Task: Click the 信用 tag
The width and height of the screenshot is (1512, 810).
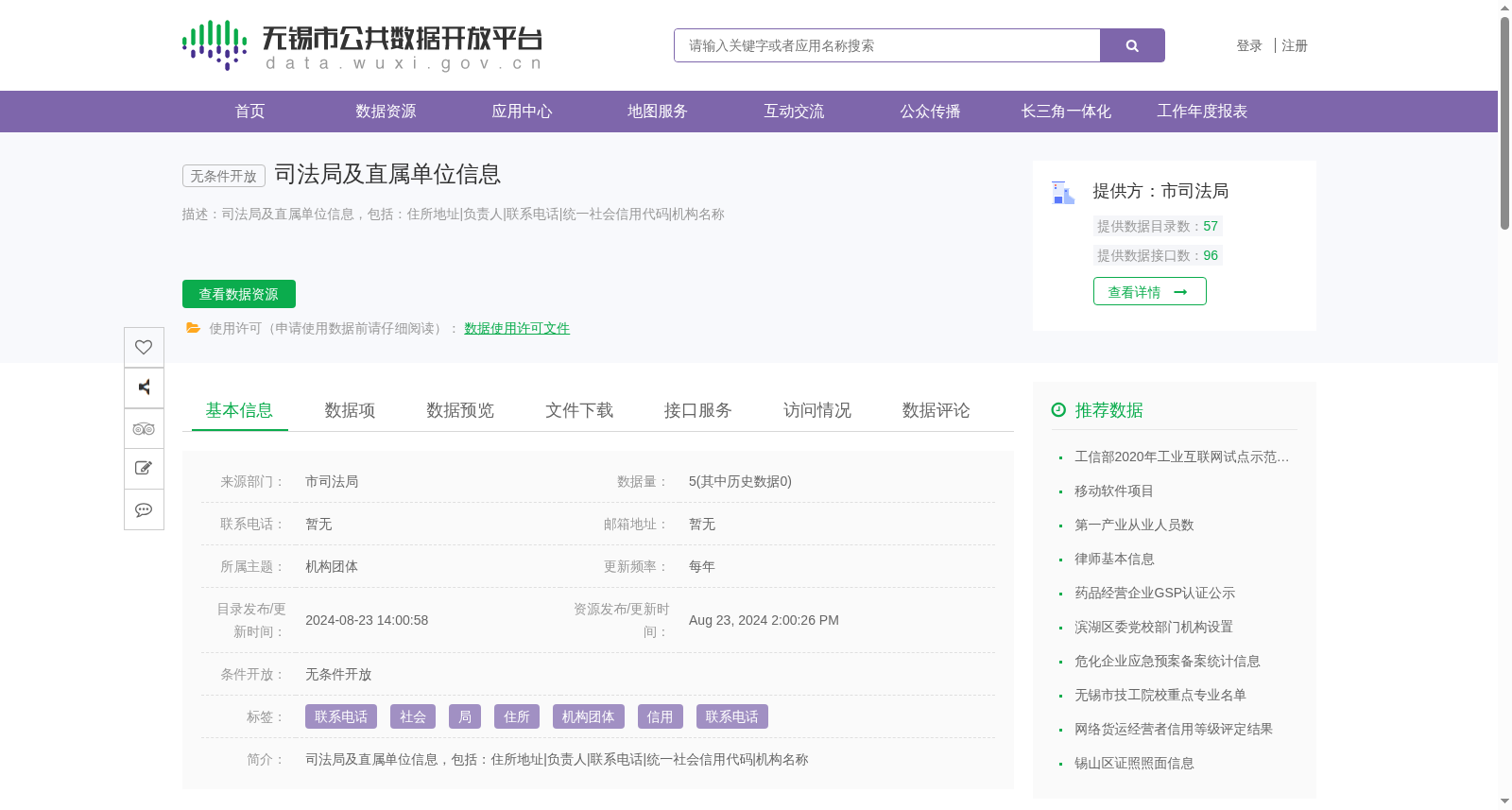Action: tap(661, 716)
